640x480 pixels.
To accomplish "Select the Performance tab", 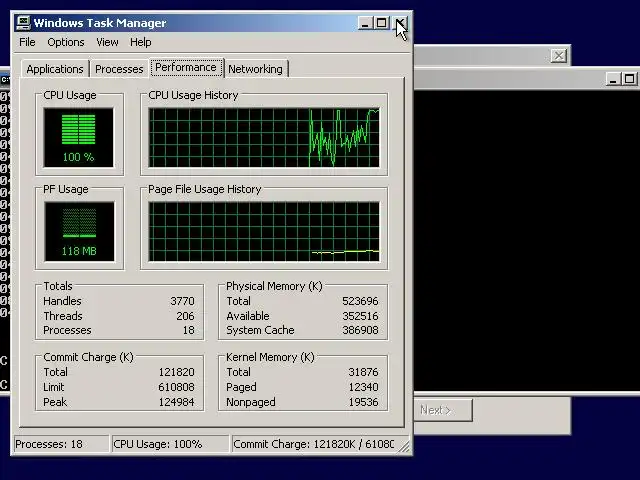I will click(186, 67).
